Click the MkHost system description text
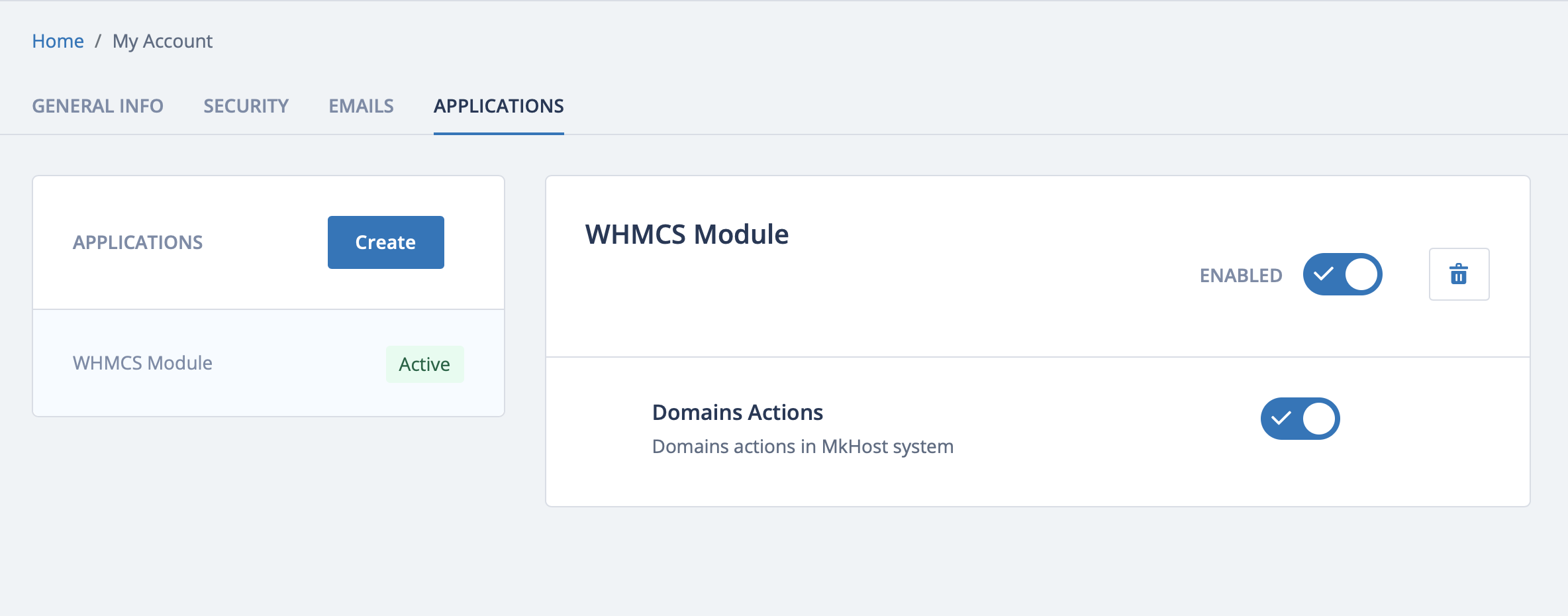Viewport: 1568px width, 616px height. point(803,446)
